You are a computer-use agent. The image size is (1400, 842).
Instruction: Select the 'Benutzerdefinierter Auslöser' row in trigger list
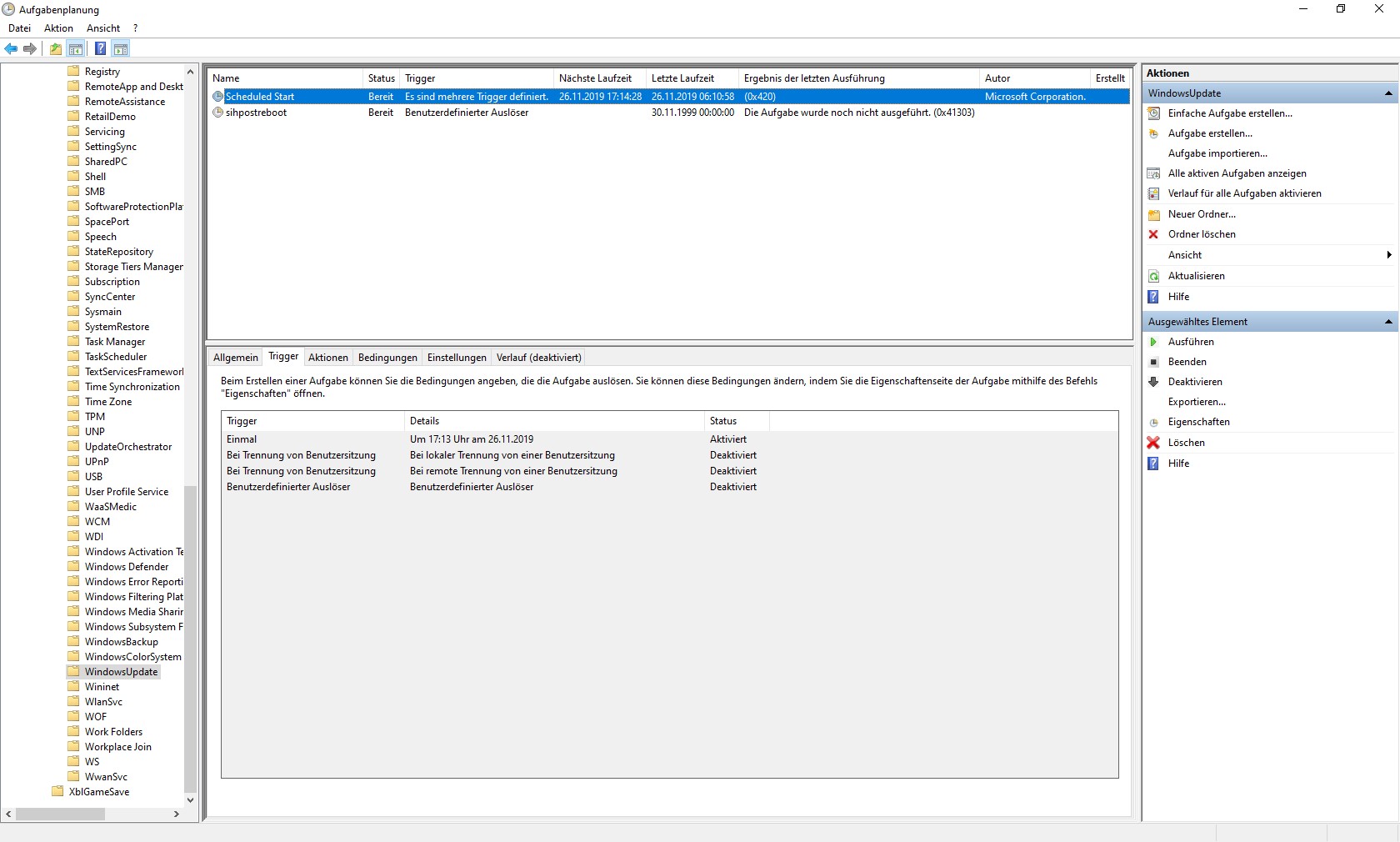669,487
